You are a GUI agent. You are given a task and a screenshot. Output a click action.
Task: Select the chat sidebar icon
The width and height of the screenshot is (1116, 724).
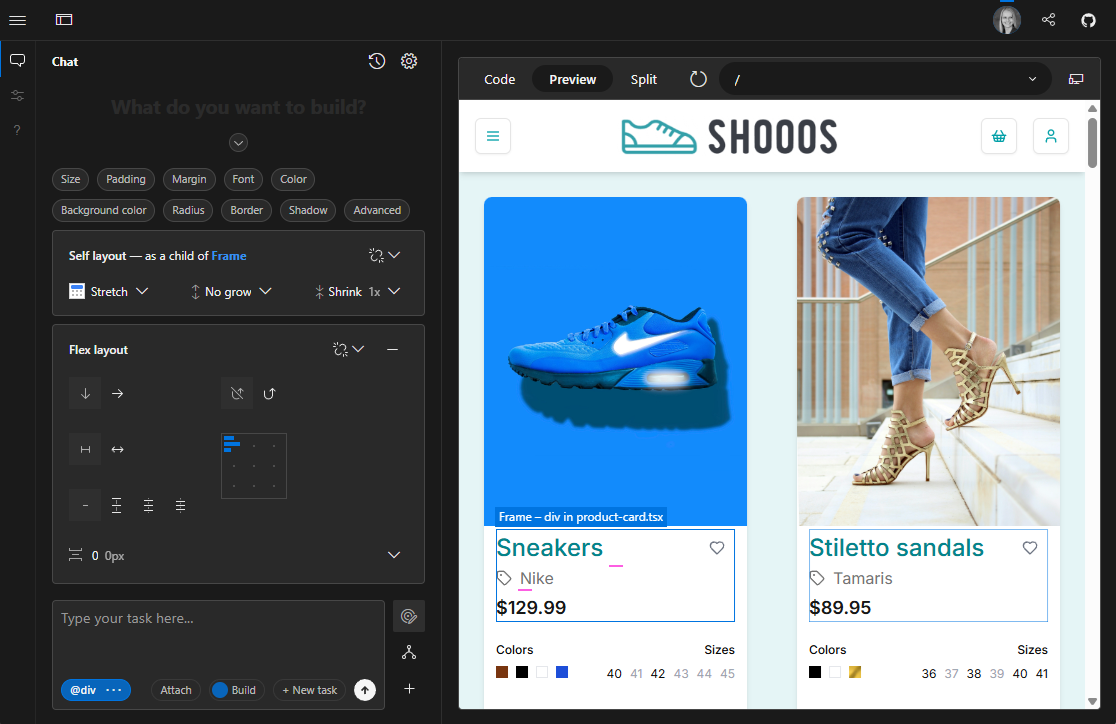tap(18, 61)
